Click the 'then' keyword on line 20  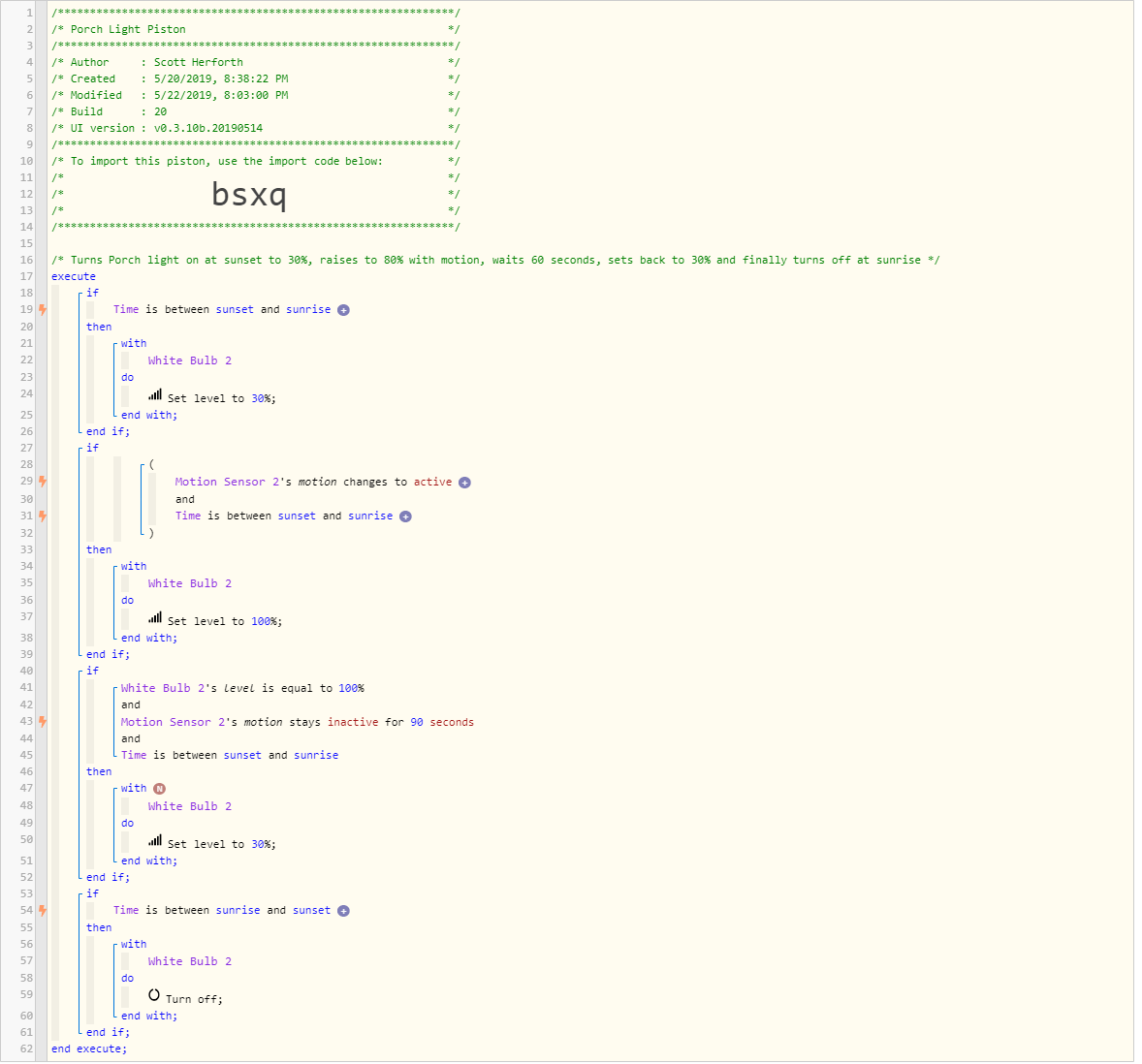tap(99, 328)
